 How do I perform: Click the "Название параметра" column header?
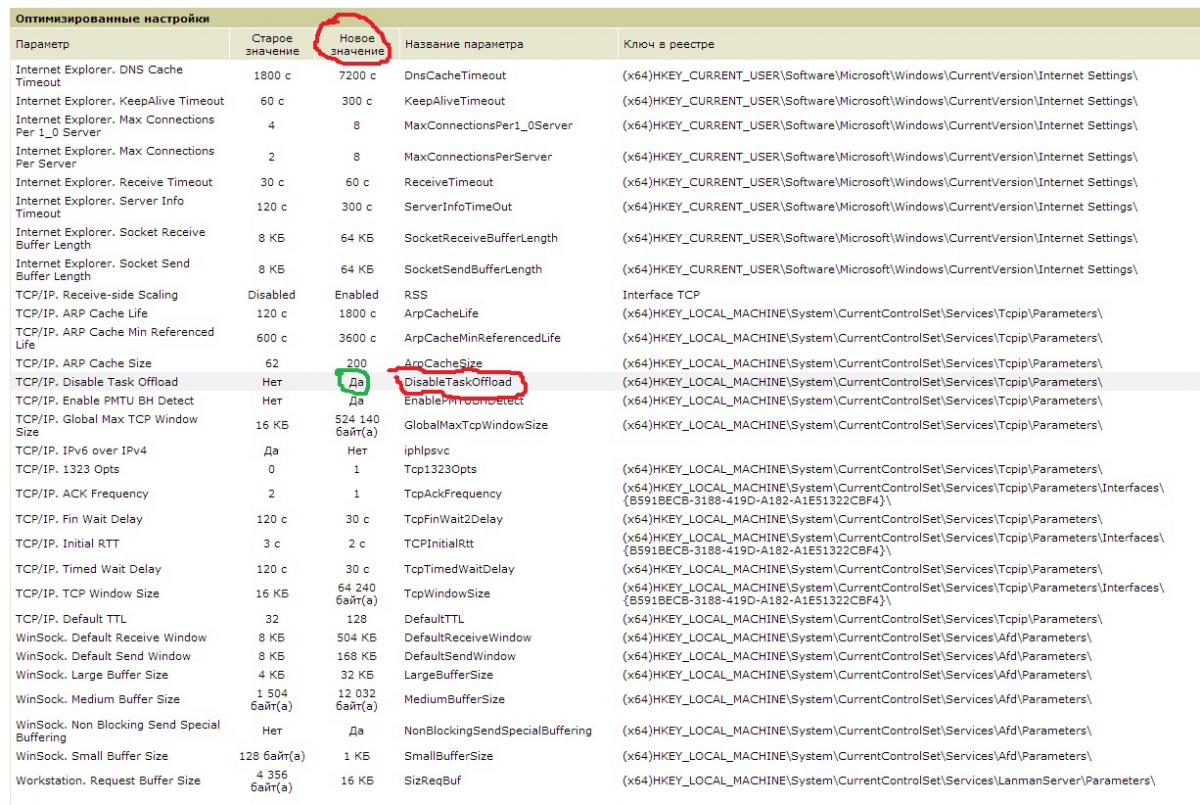(x=463, y=45)
